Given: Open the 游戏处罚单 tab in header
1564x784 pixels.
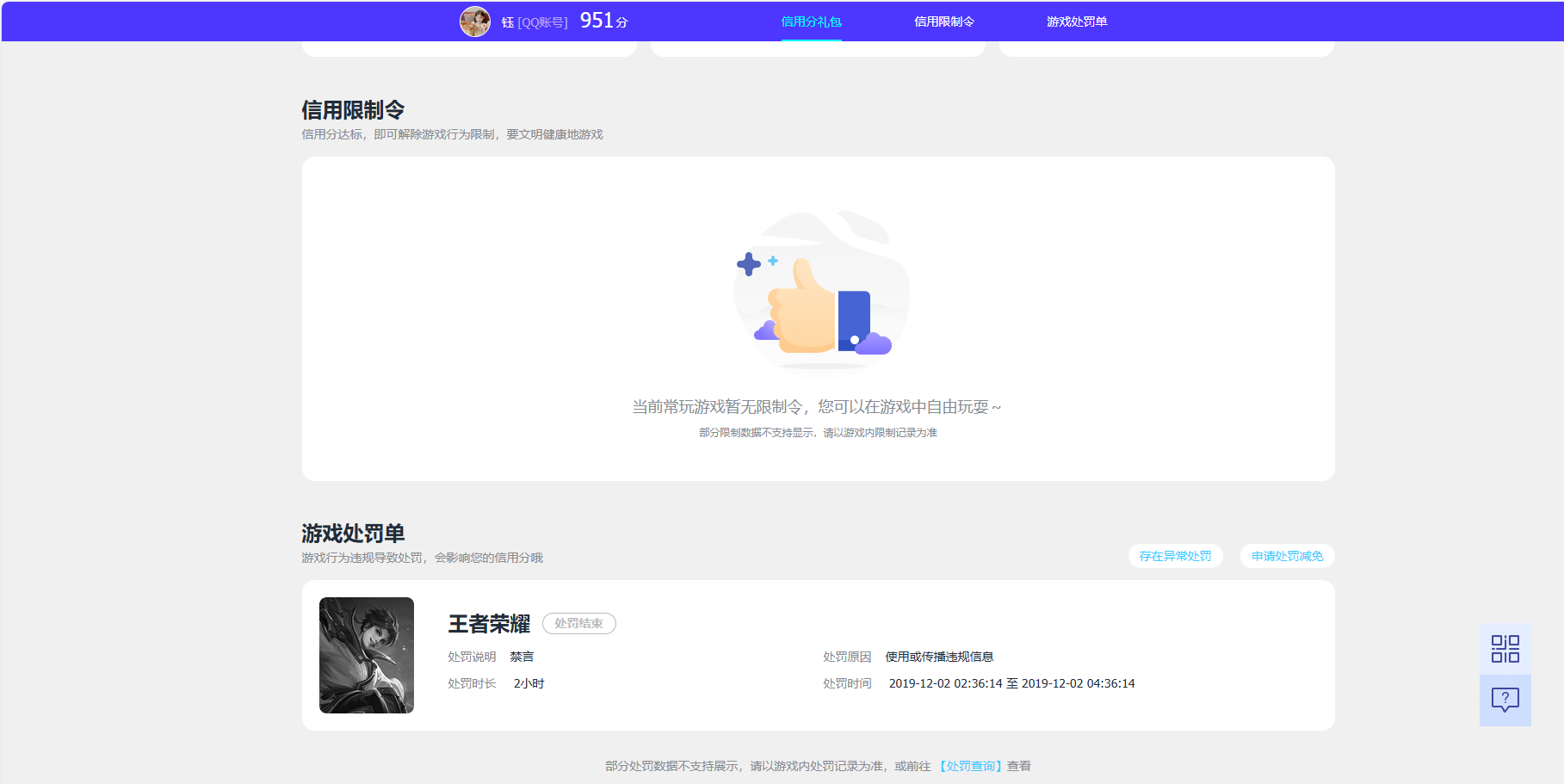Looking at the screenshot, I should click(1076, 22).
